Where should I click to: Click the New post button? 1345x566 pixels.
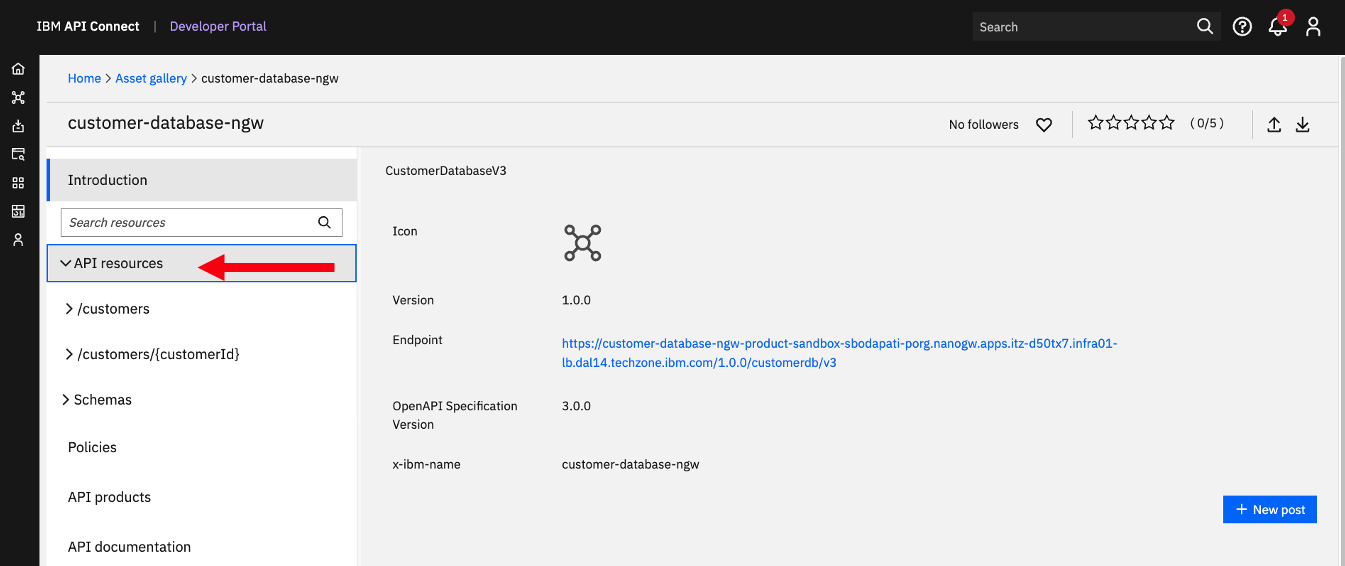pyautogui.click(x=1270, y=509)
